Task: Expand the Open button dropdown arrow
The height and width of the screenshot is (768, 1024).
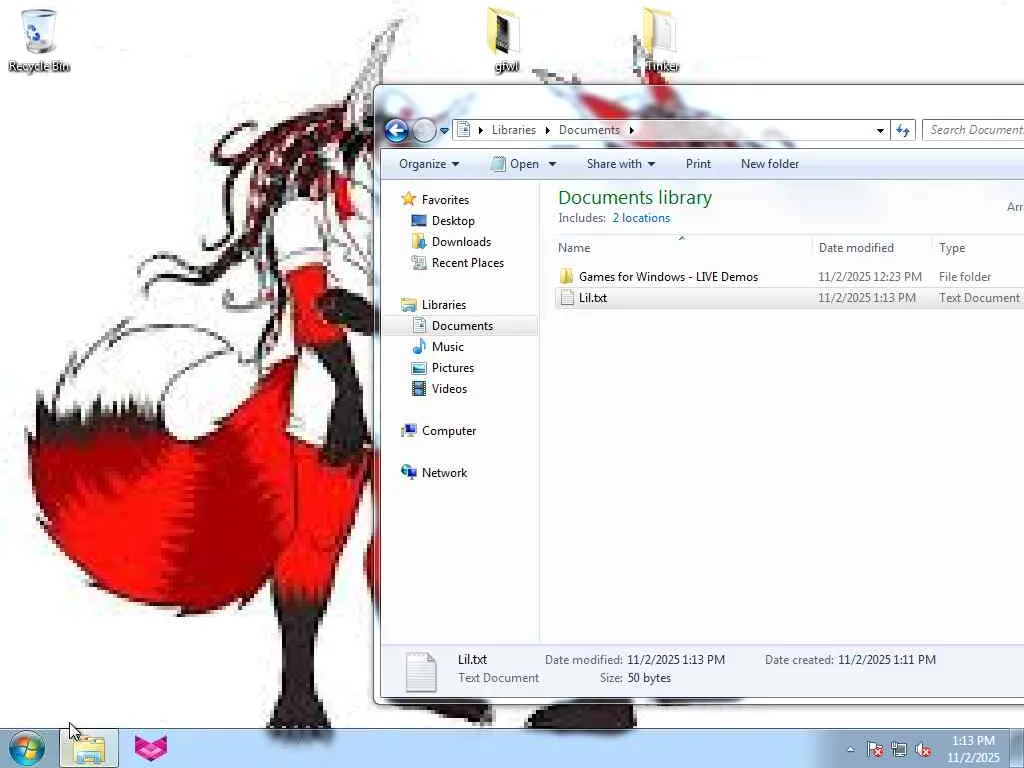Action: (552, 164)
